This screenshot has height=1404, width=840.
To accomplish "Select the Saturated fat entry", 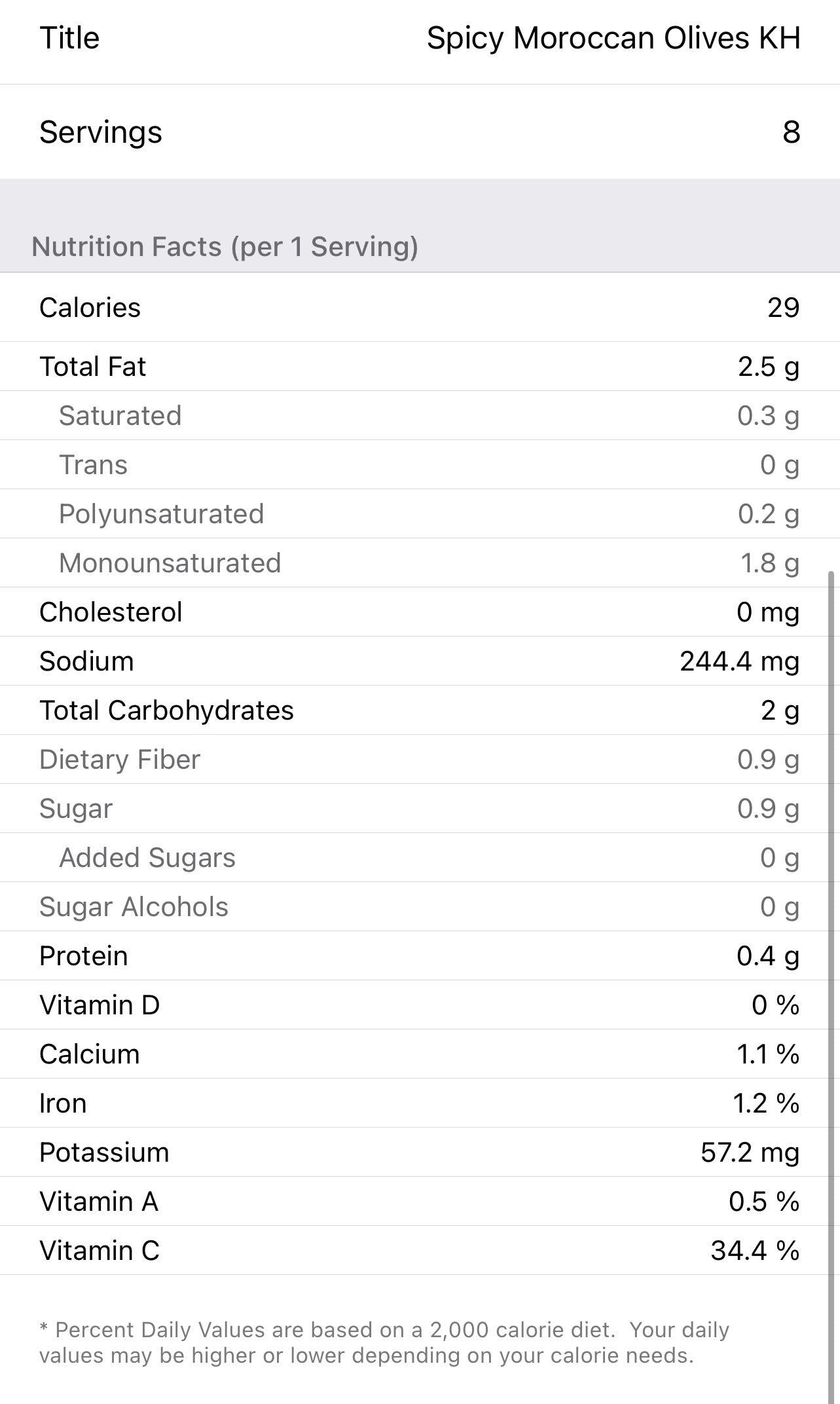I will tap(419, 416).
